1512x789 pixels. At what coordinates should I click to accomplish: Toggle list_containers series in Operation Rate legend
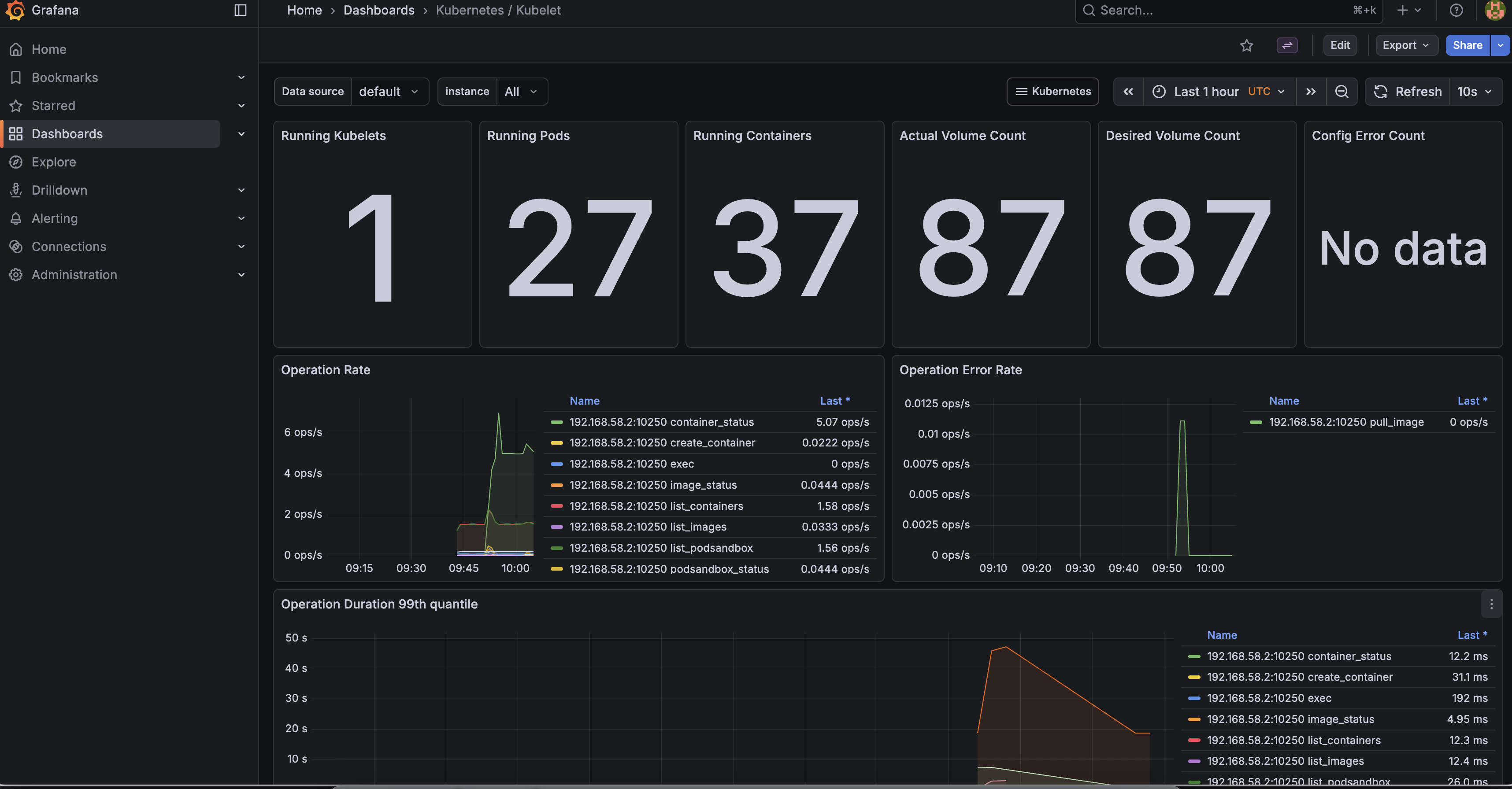(x=656, y=506)
